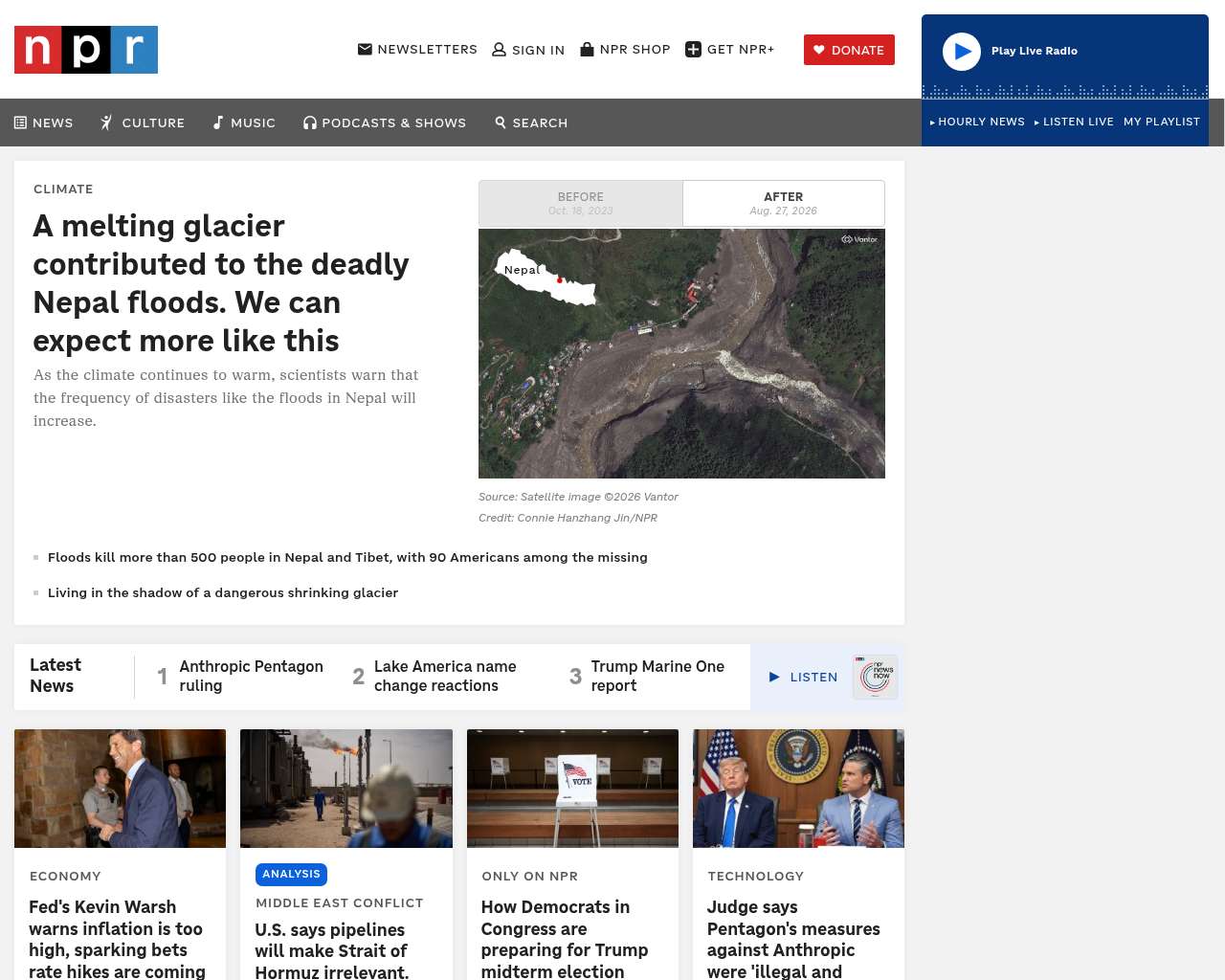Click the Podcasts headphones icon
Screen dimensions: 1225x980
pyautogui.click(x=310, y=122)
